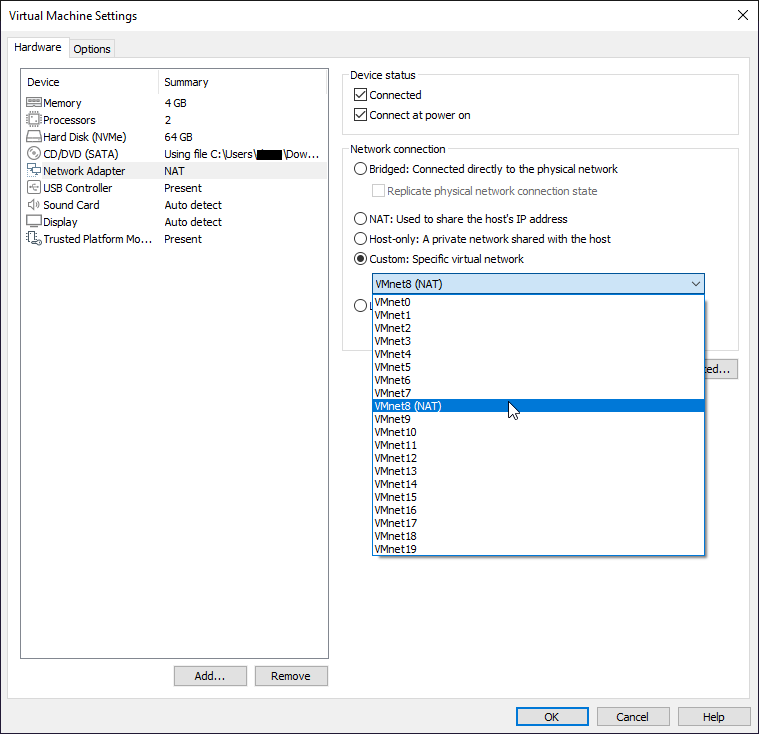Click Present beside USB Controller
The image size is (759, 734).
point(183,188)
